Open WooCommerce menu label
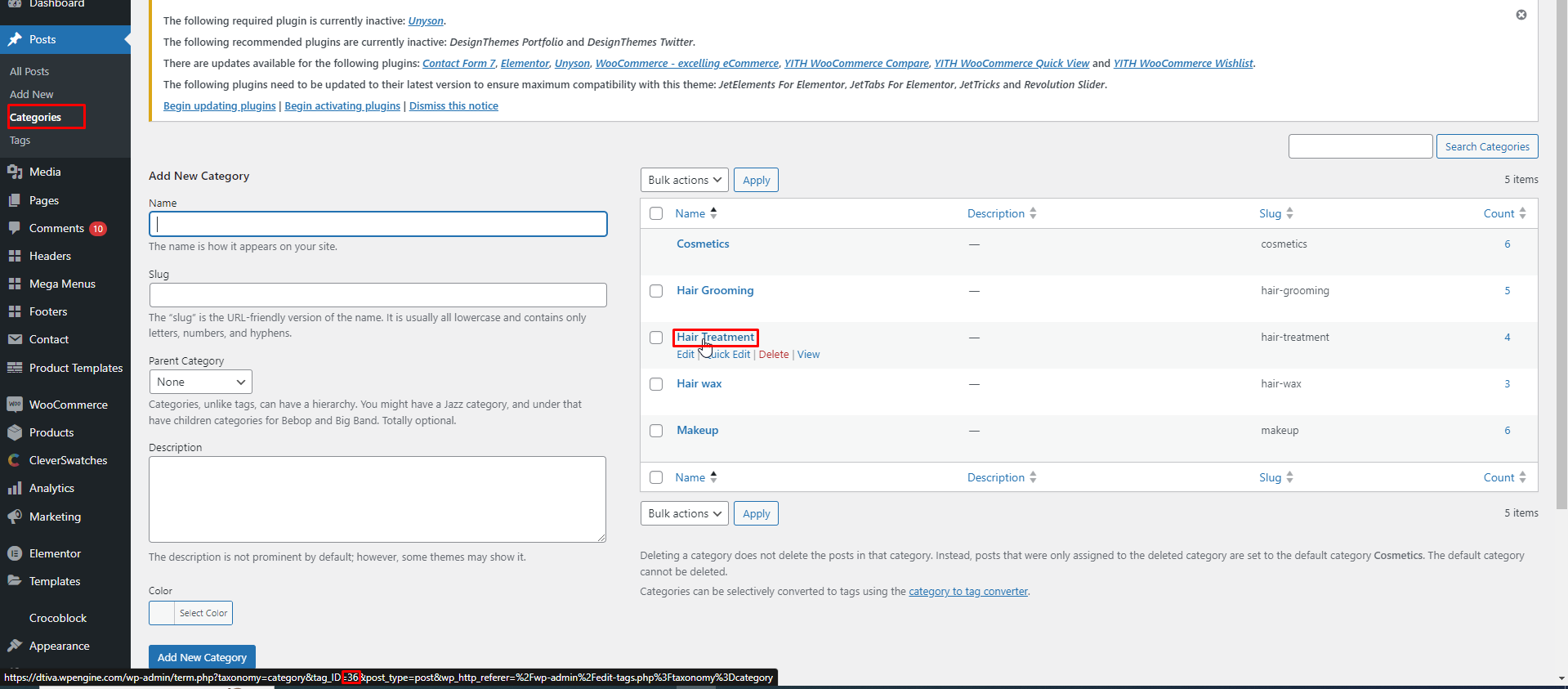 [69, 405]
